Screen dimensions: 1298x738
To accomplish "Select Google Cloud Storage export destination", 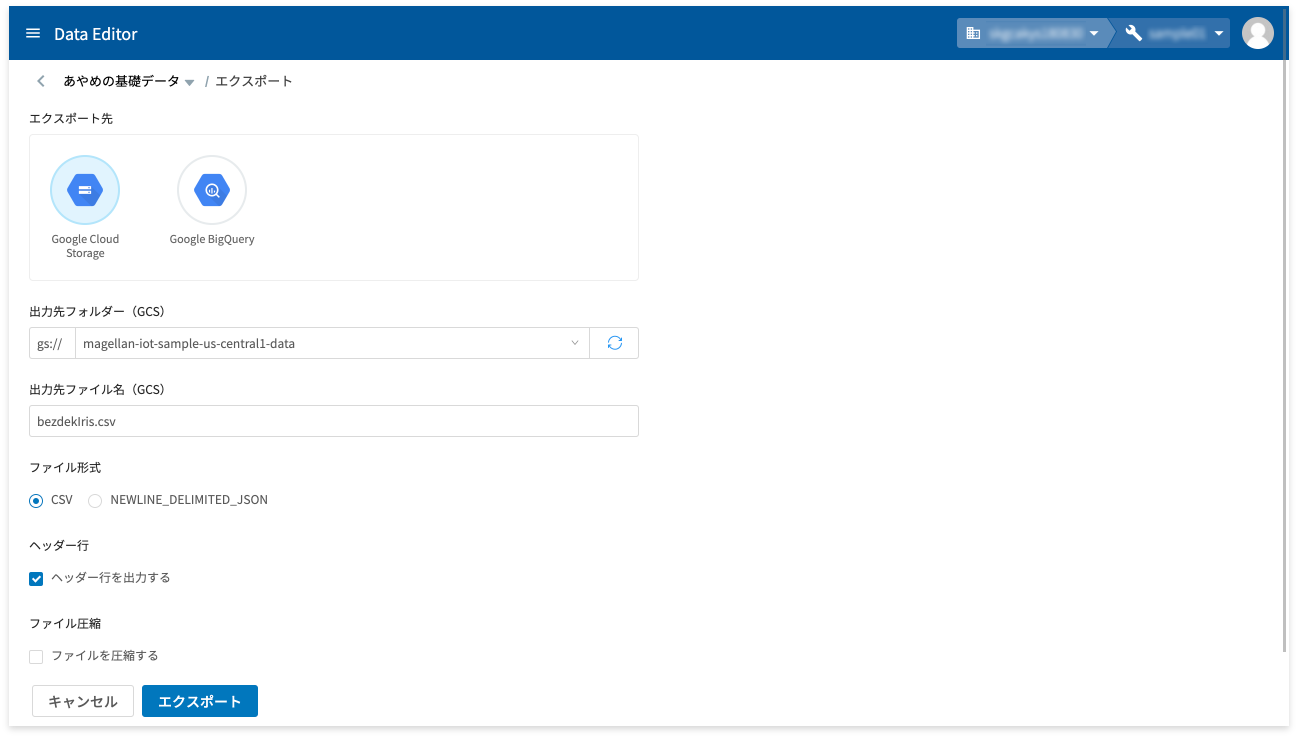I will 85,190.
